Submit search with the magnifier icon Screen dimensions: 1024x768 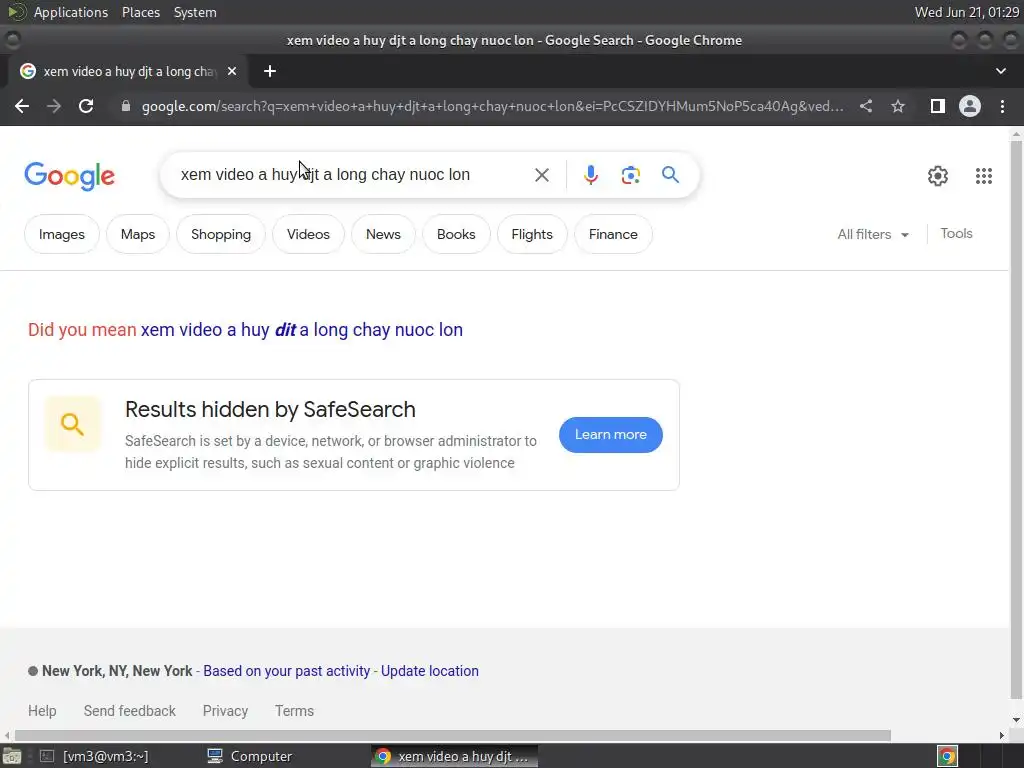click(670, 174)
